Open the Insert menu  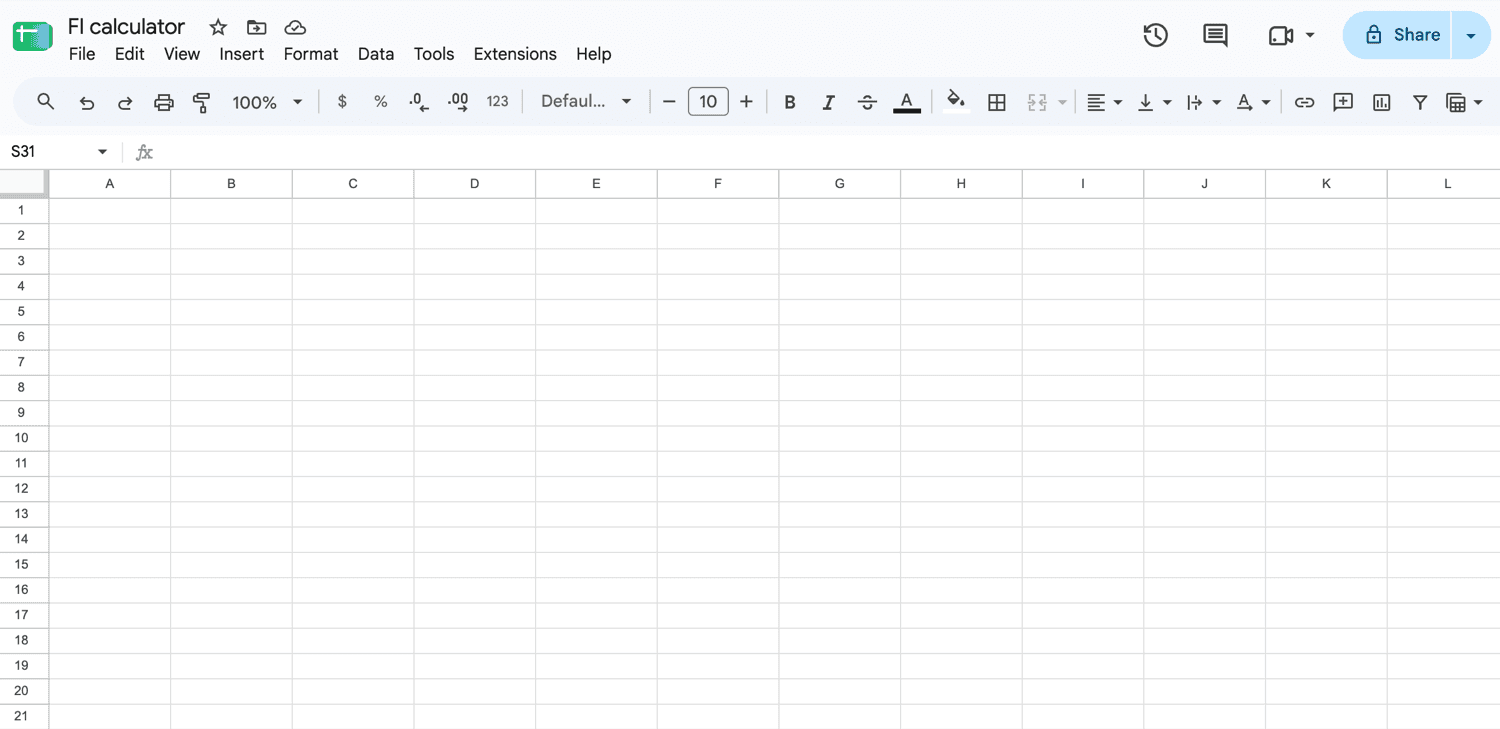(242, 54)
